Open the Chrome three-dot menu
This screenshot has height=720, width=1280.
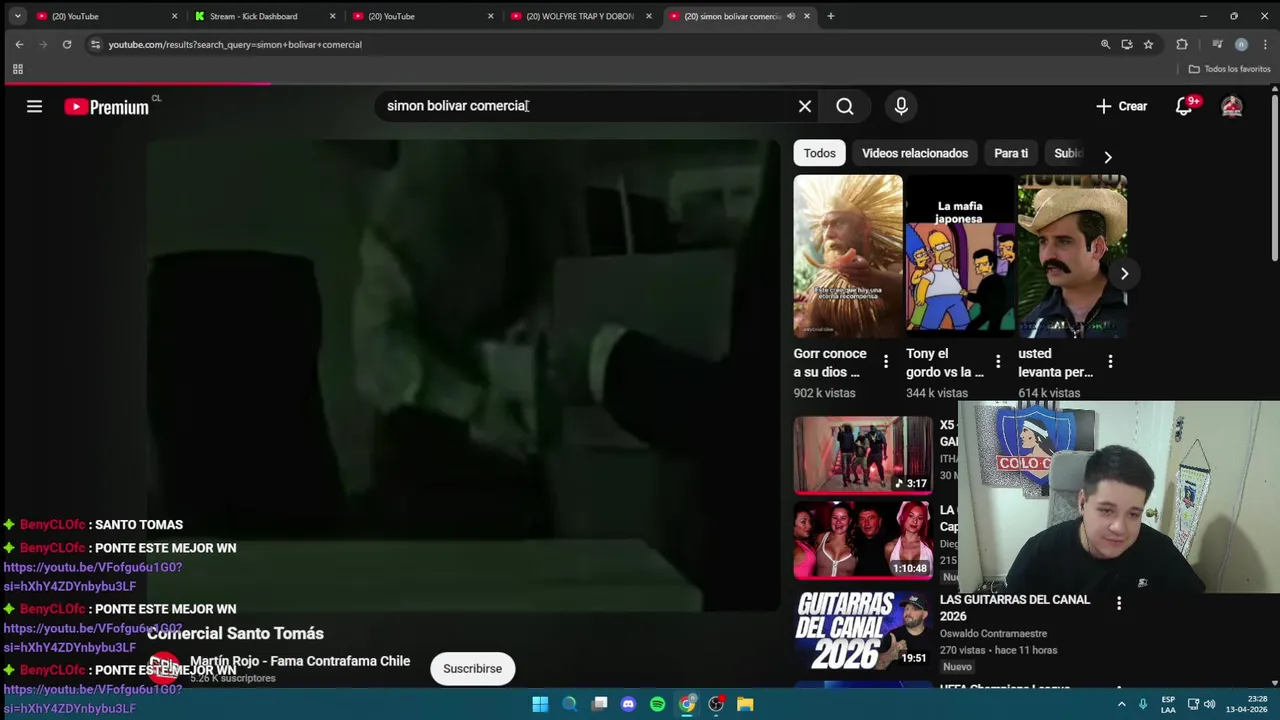click(x=1265, y=44)
